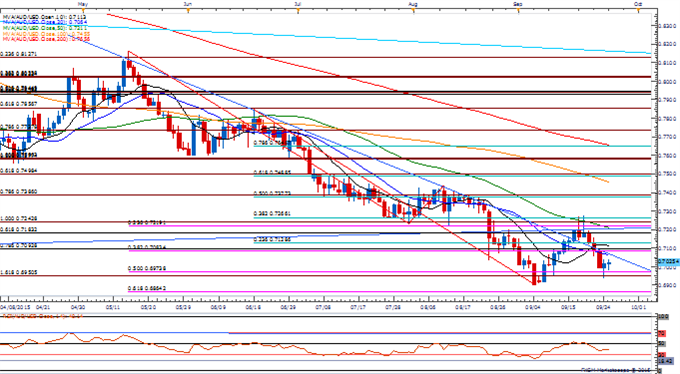Click the 0.618 Fibonacci label near 0.7498
Viewport: 680px width, 374px height.
pyautogui.click(x=18, y=171)
